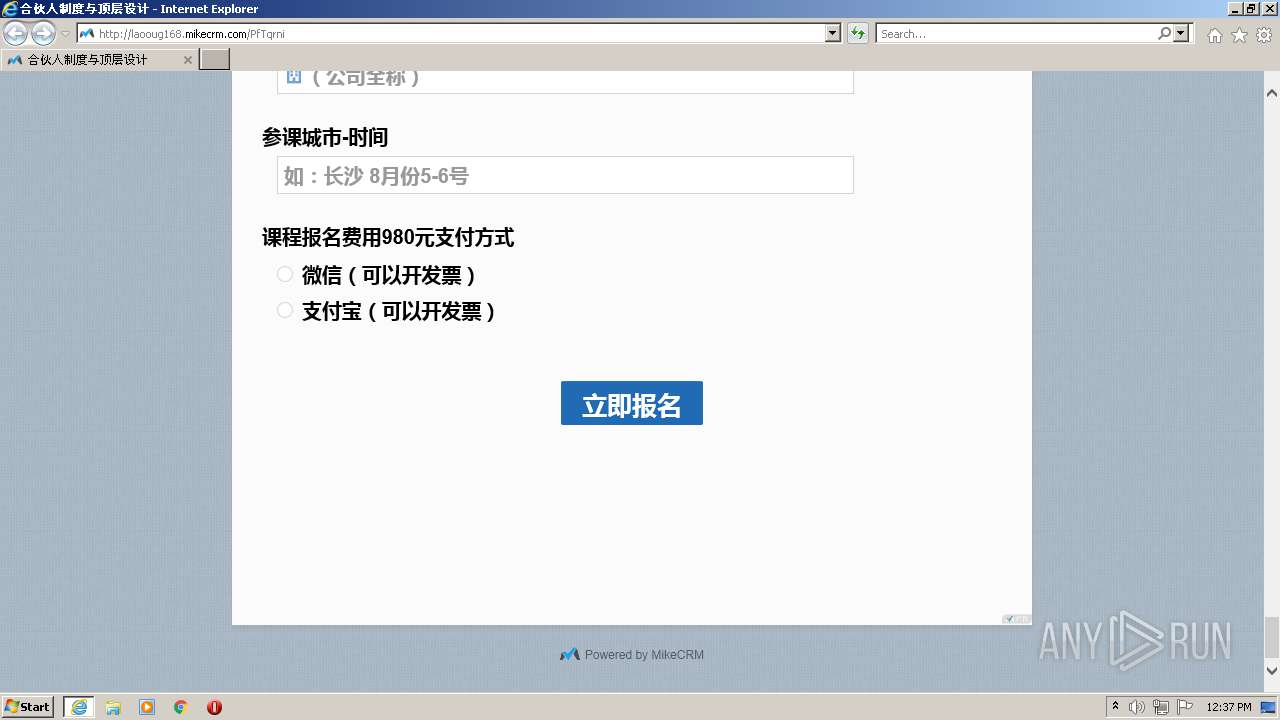Viewport: 1280px width, 720px height.
Task: Click the 参课城市-时间 input field
Action: tap(565, 175)
